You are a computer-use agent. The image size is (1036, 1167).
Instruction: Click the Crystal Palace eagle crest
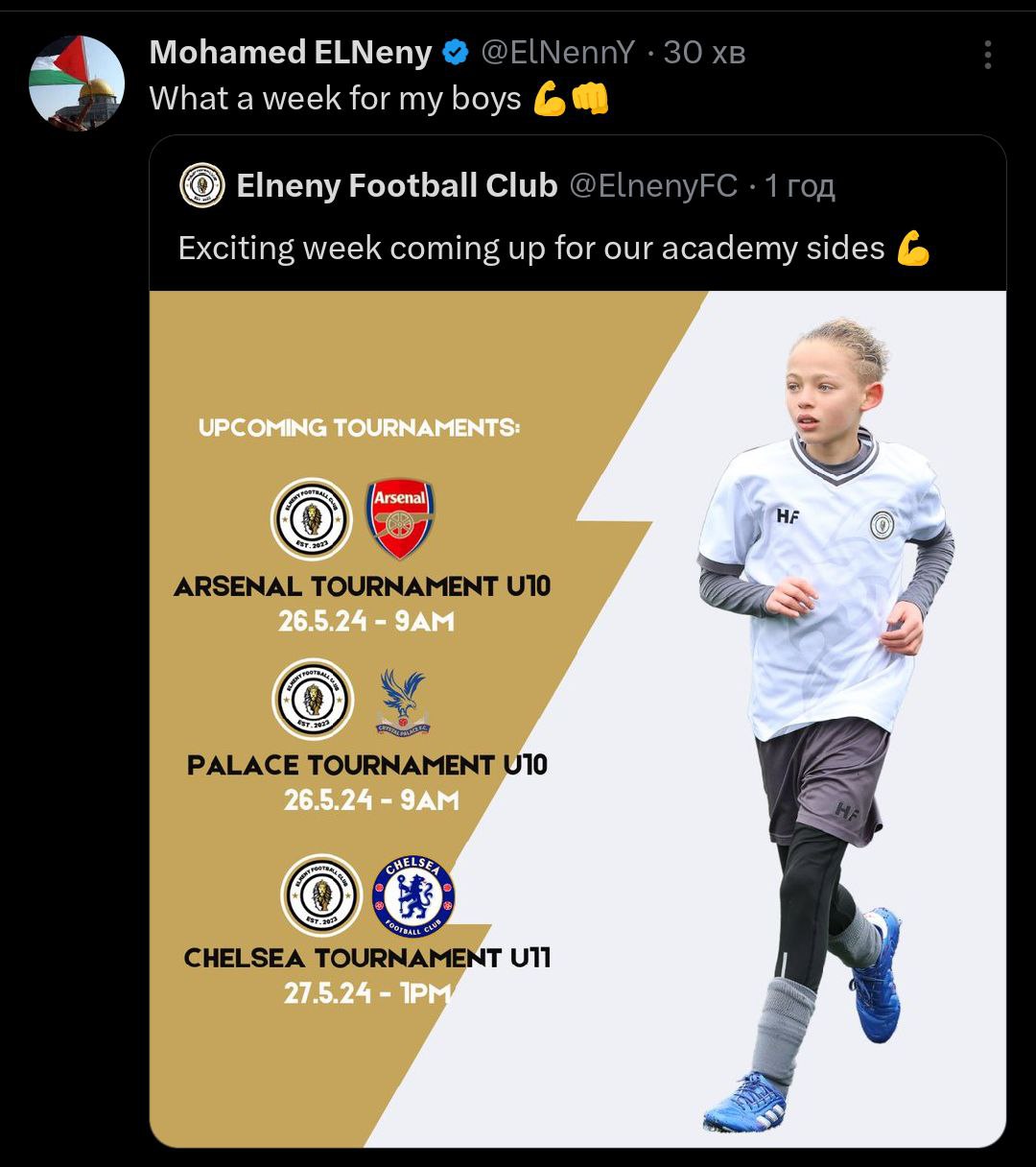pyautogui.click(x=403, y=701)
